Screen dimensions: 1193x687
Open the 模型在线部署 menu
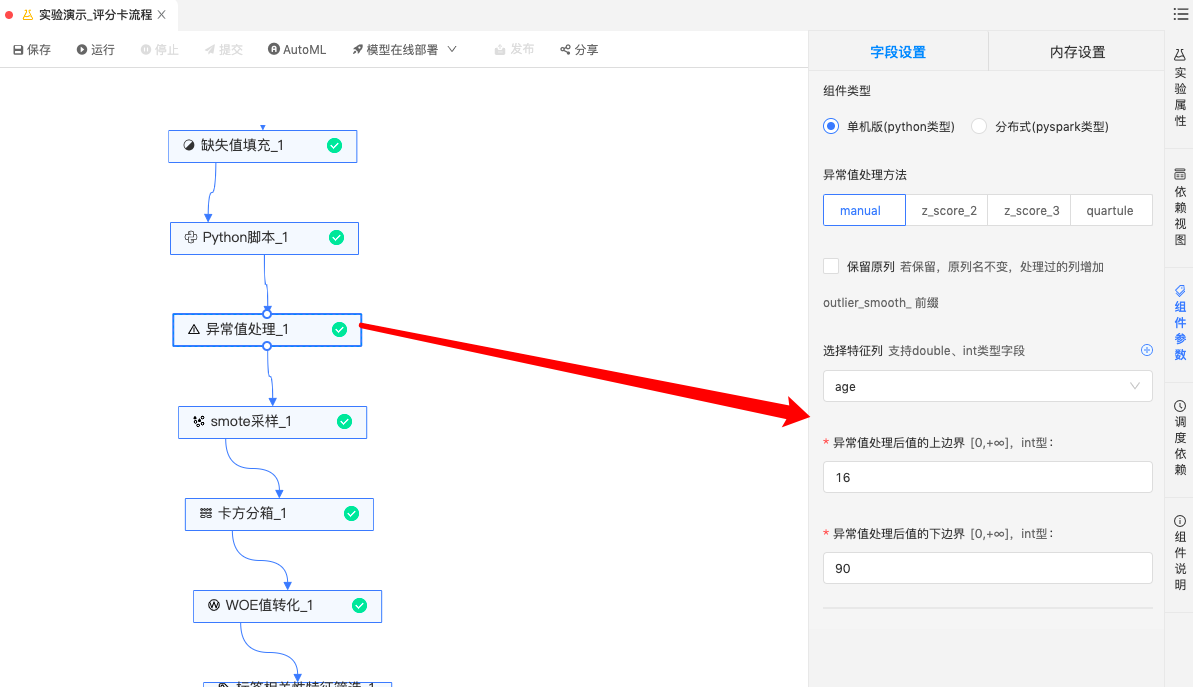point(404,49)
